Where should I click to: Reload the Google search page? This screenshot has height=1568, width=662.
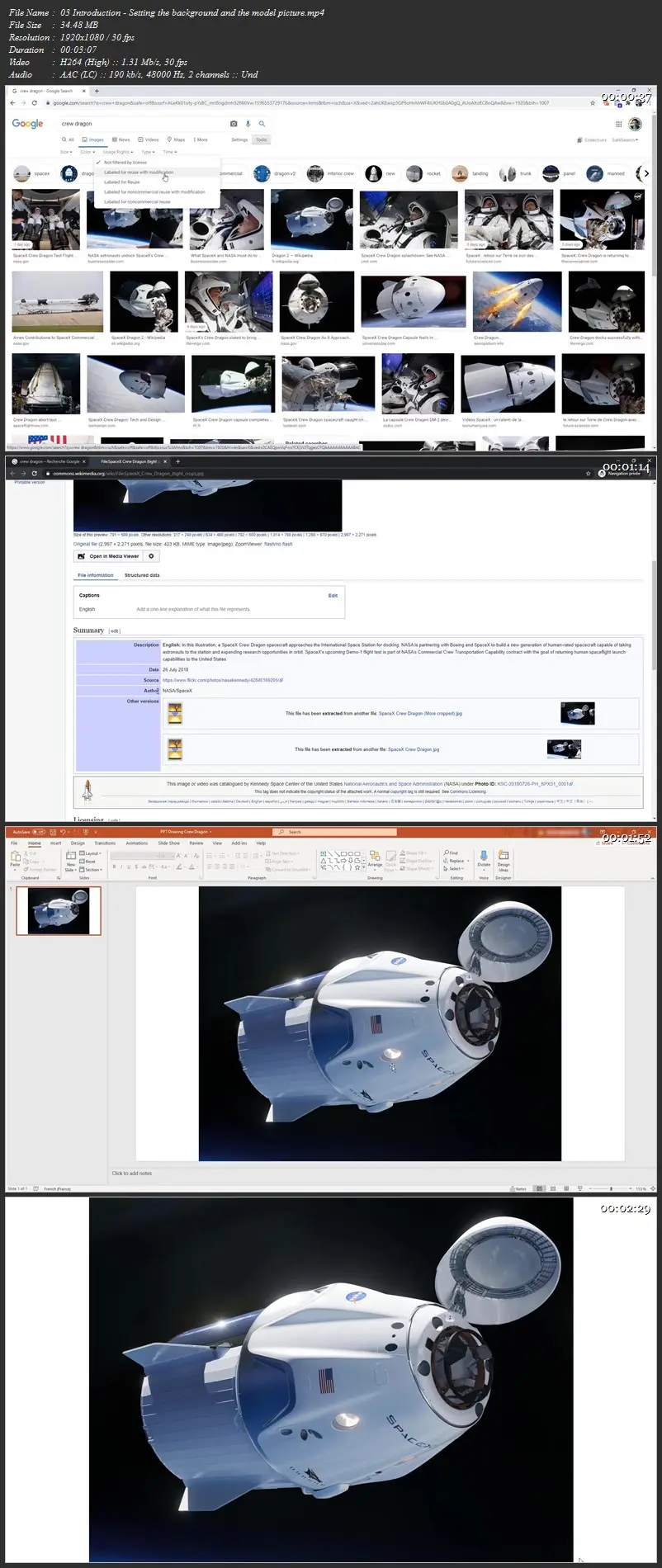pyautogui.click(x=35, y=103)
